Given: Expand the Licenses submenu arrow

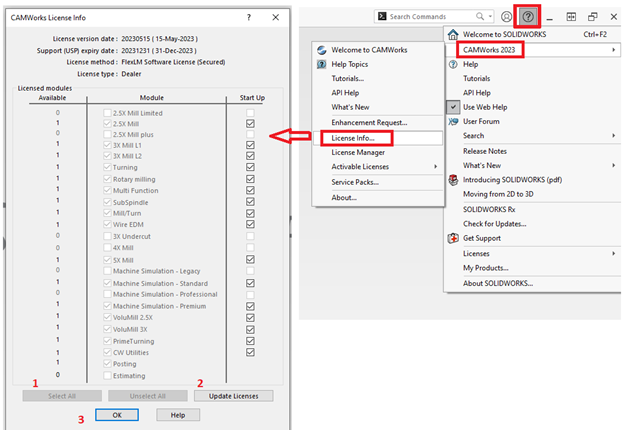Looking at the screenshot, I should click(x=613, y=254).
